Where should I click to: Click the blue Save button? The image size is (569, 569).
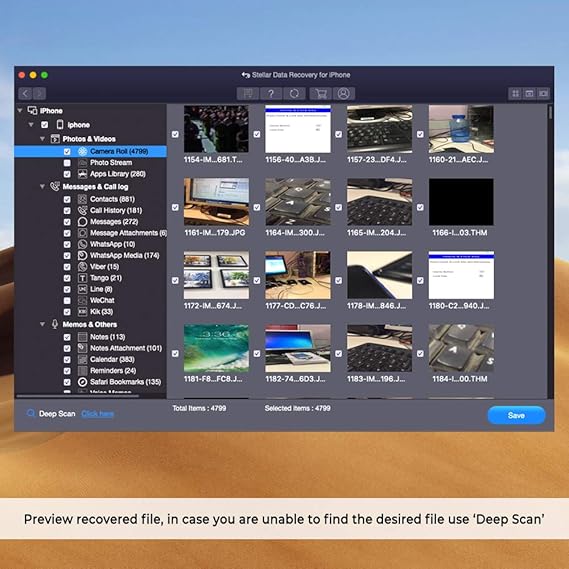(516, 415)
